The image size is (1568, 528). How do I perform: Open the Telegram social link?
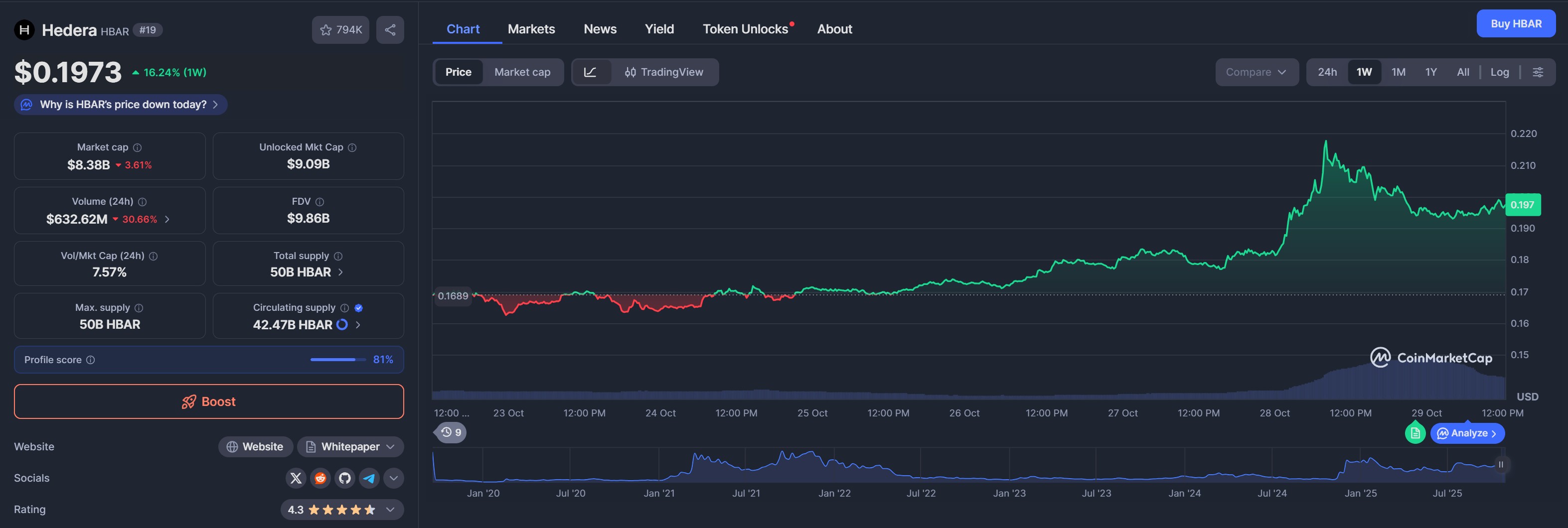pyautogui.click(x=369, y=478)
